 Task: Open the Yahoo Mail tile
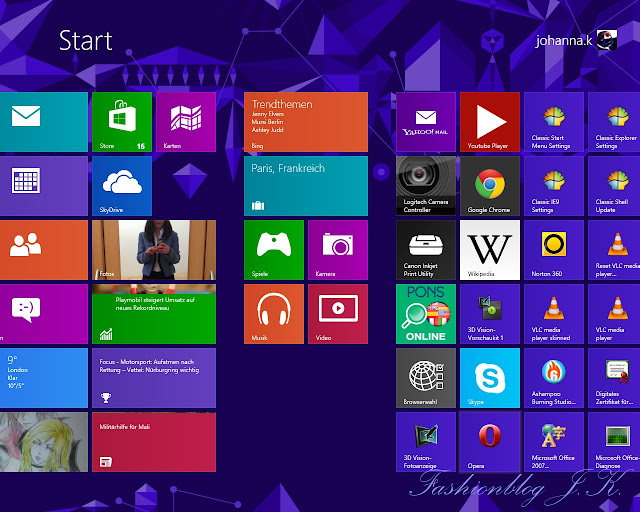click(x=426, y=122)
